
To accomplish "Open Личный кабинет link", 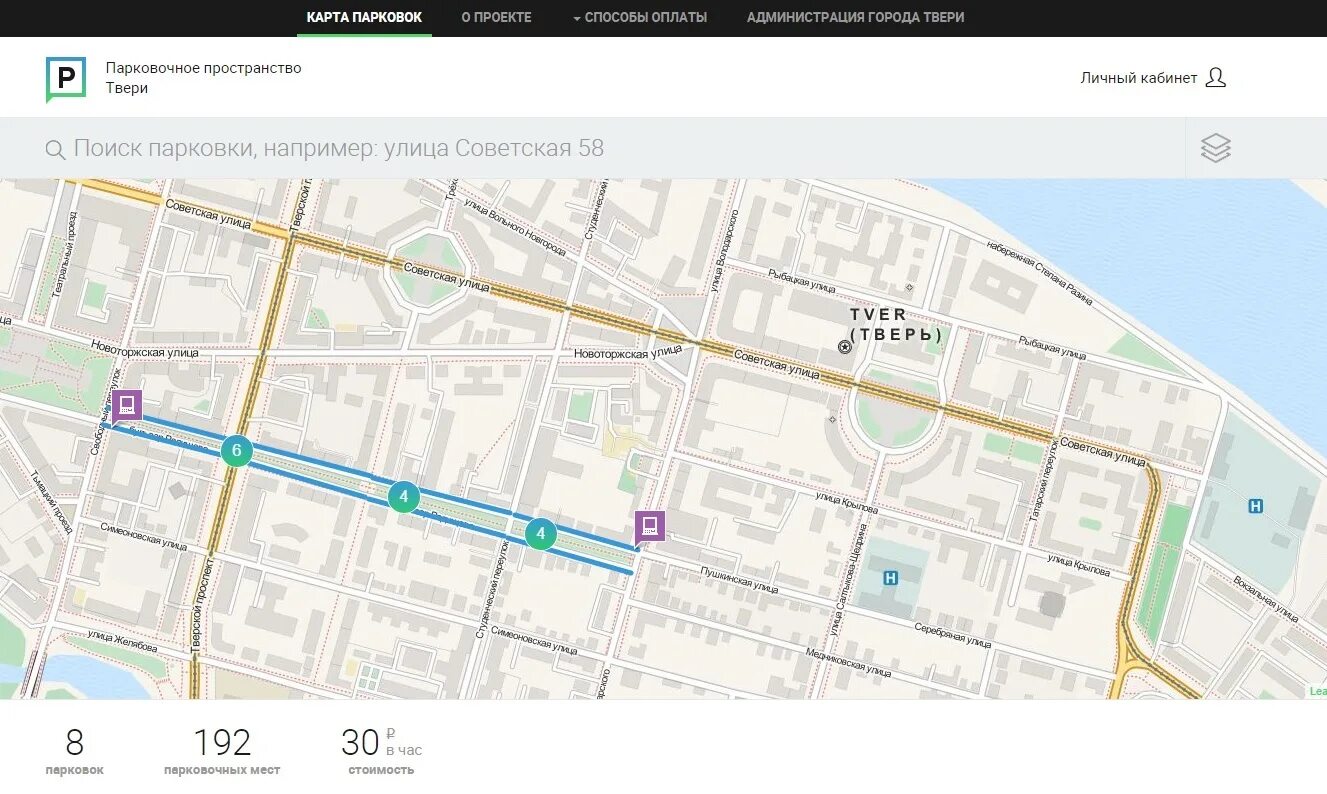I will tap(1138, 78).
